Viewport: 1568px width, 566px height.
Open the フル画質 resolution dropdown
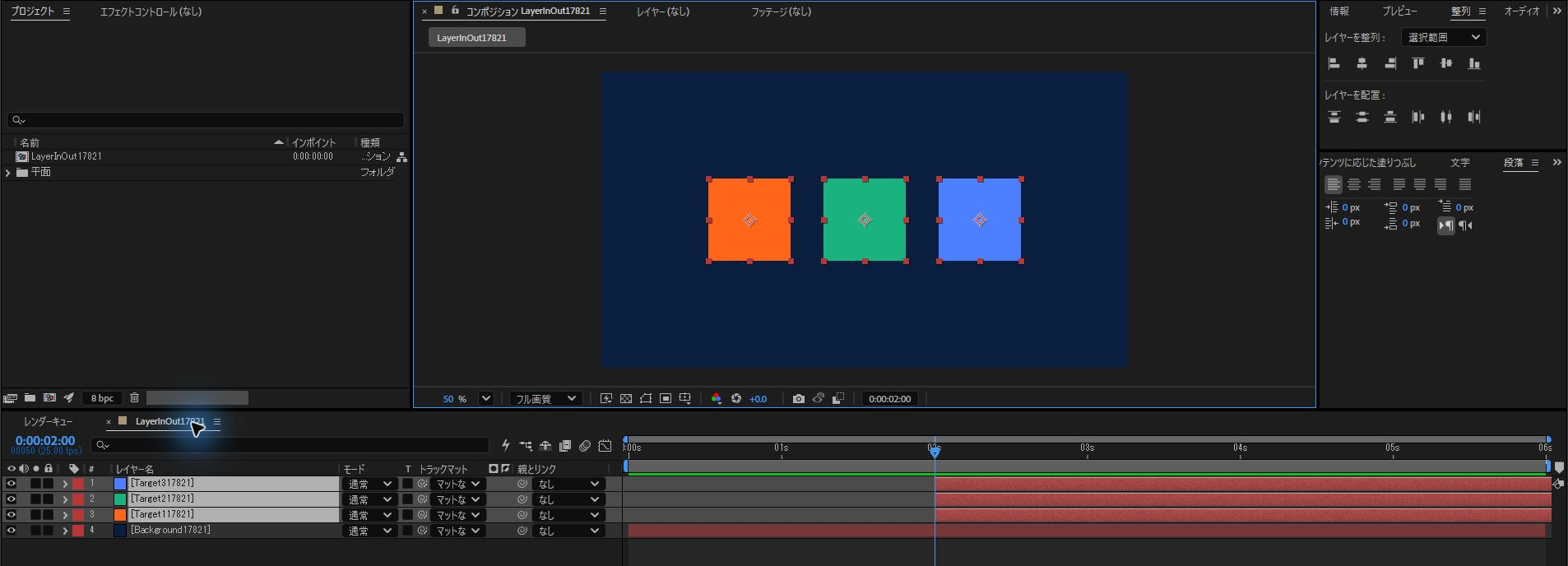click(x=546, y=399)
